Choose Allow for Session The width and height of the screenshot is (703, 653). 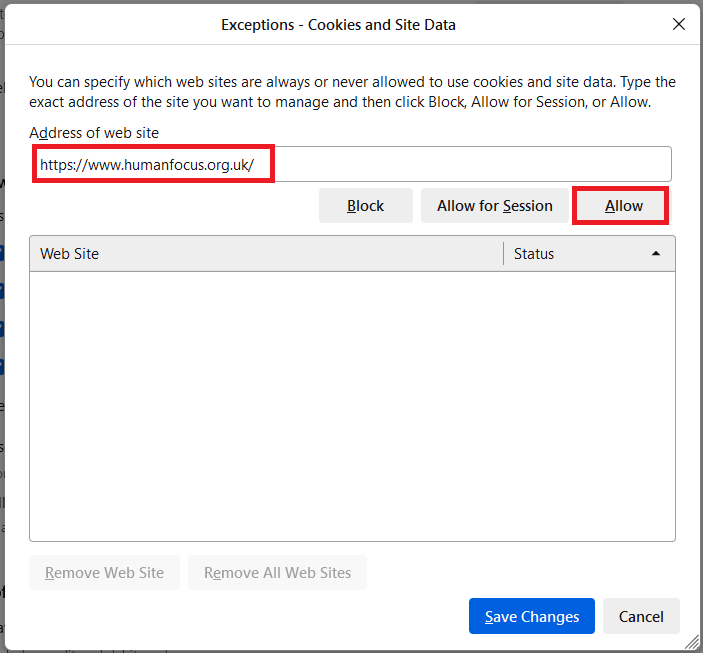[494, 206]
